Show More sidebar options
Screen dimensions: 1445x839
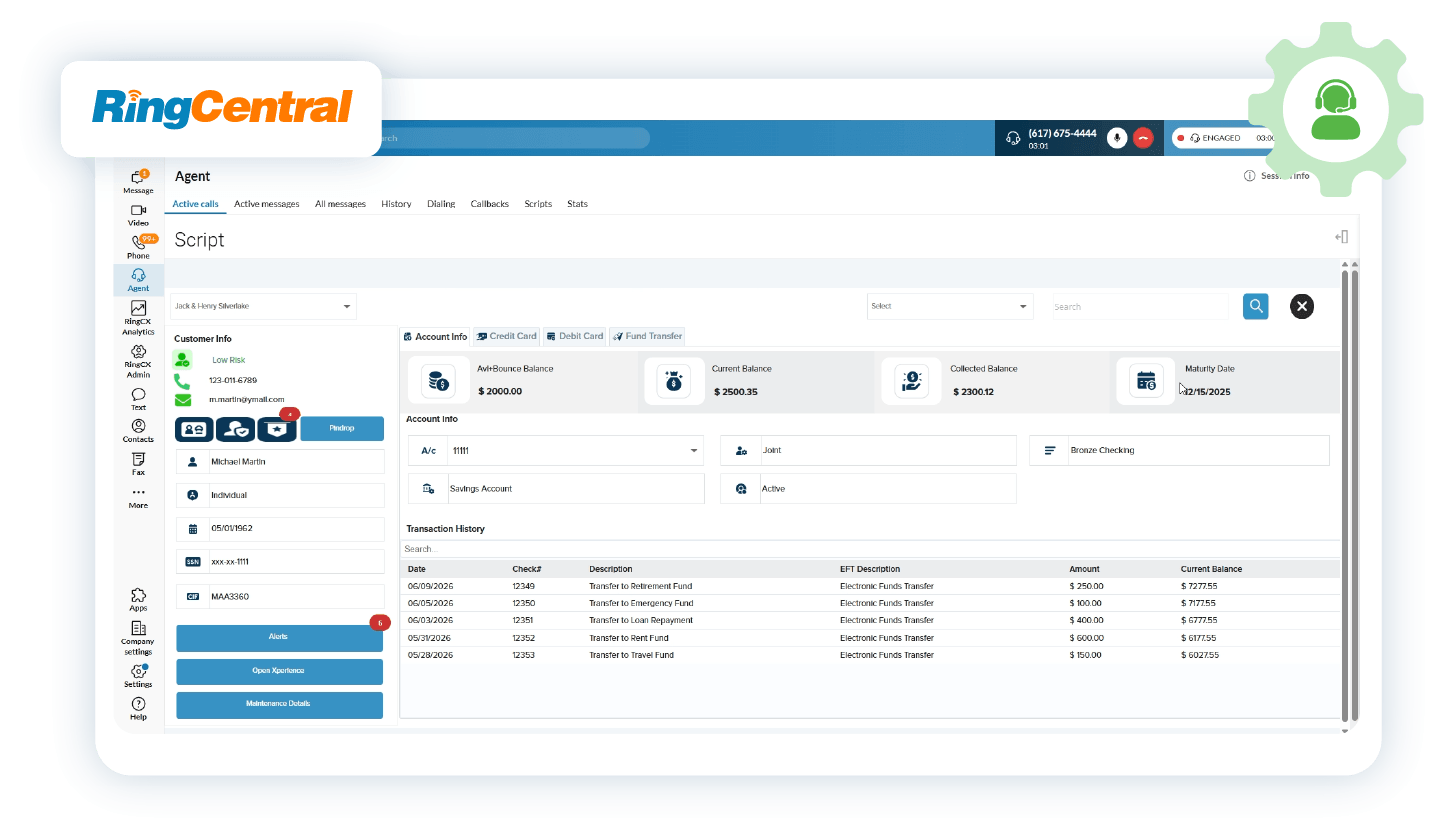point(138,498)
